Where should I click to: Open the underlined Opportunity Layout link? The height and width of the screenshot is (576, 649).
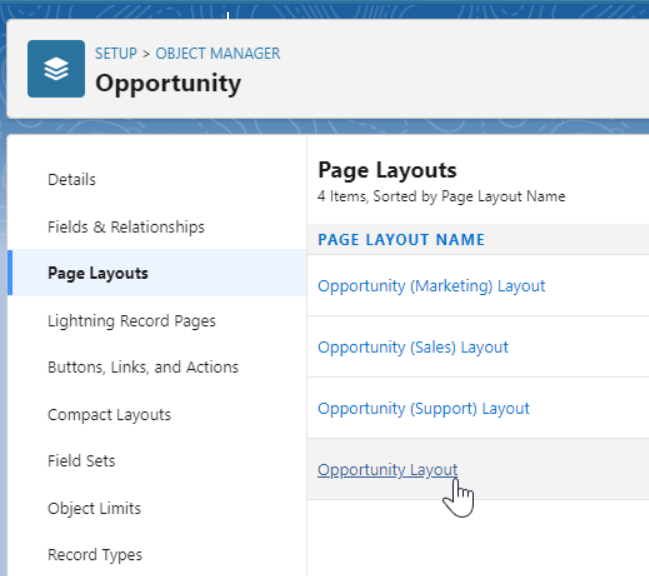click(387, 470)
